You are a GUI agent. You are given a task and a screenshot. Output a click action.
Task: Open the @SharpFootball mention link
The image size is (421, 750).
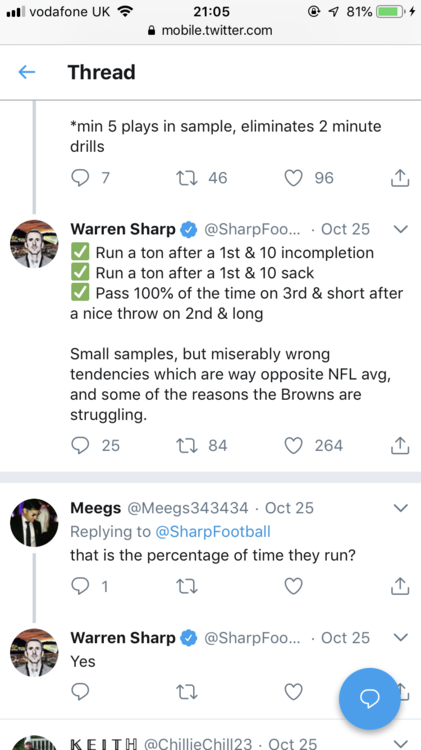point(213,531)
